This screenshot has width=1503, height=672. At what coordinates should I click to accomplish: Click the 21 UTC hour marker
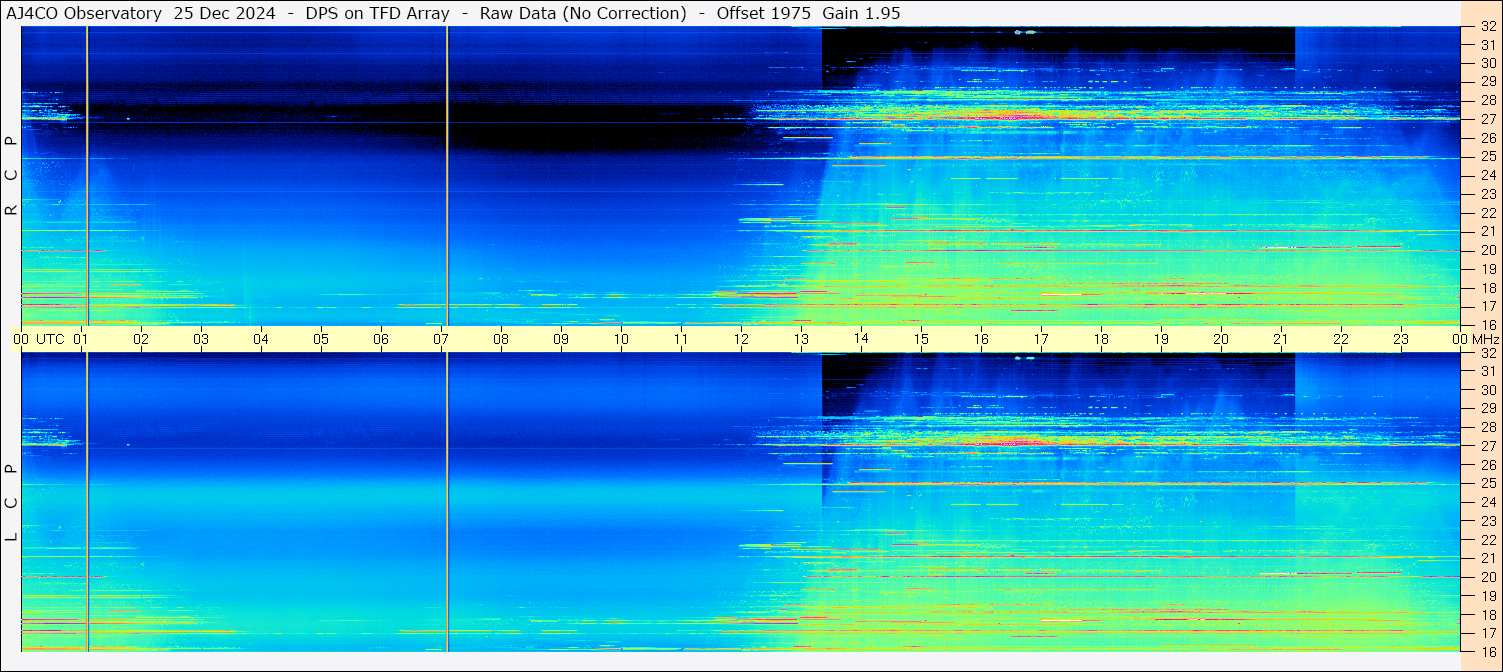click(x=1281, y=339)
